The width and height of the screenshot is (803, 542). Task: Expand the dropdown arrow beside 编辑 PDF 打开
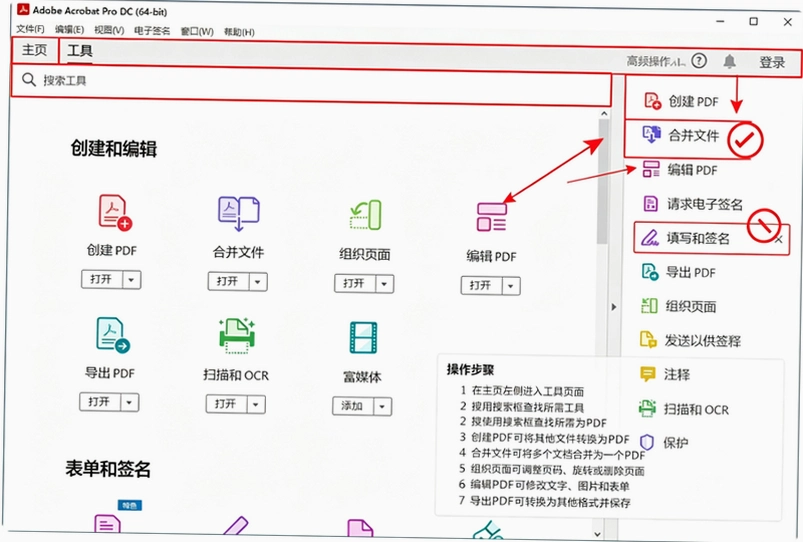coord(511,286)
